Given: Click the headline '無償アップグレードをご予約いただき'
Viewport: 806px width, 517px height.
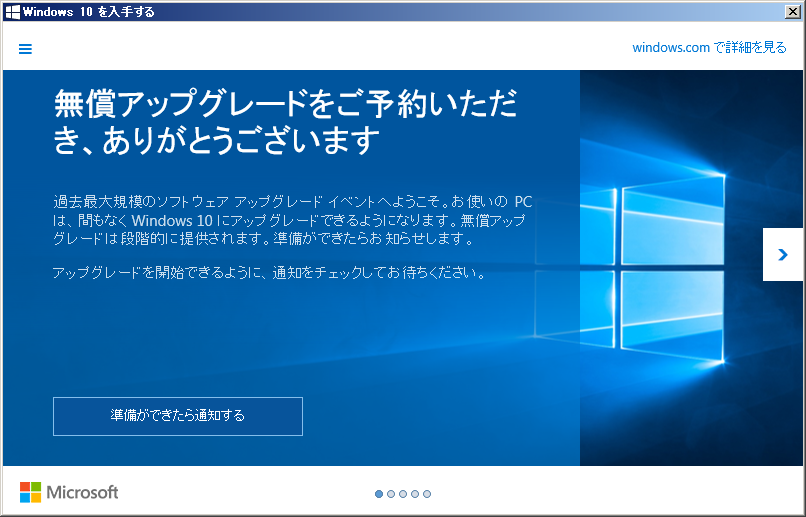Looking at the screenshot, I should 286,122.
